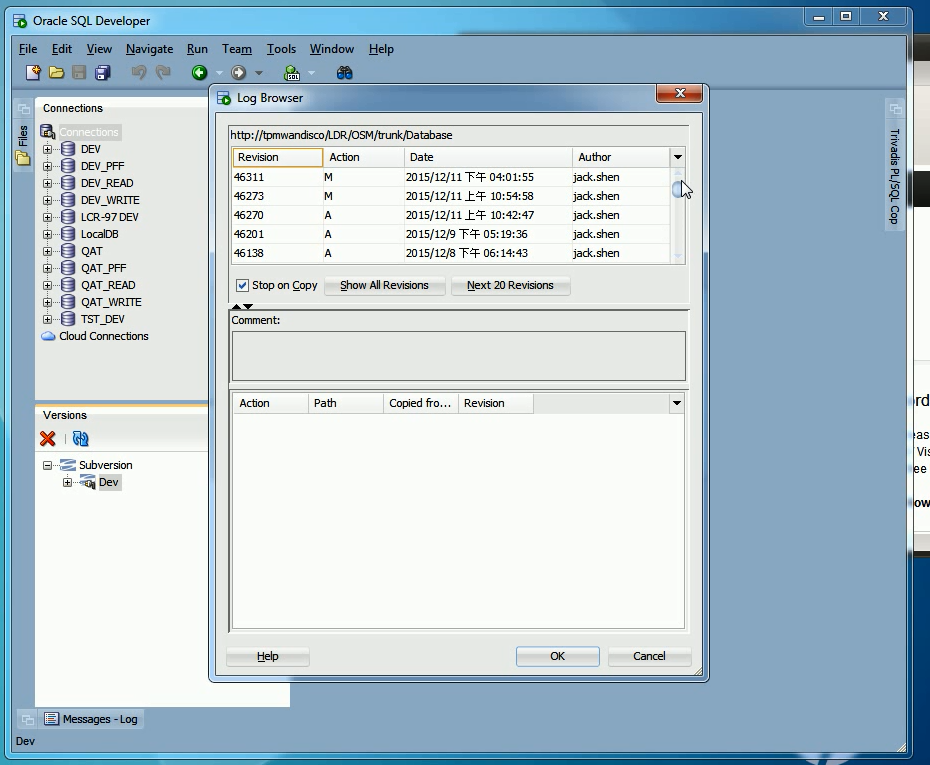
Task: Select the Connections root node icon
Action: 47,132
